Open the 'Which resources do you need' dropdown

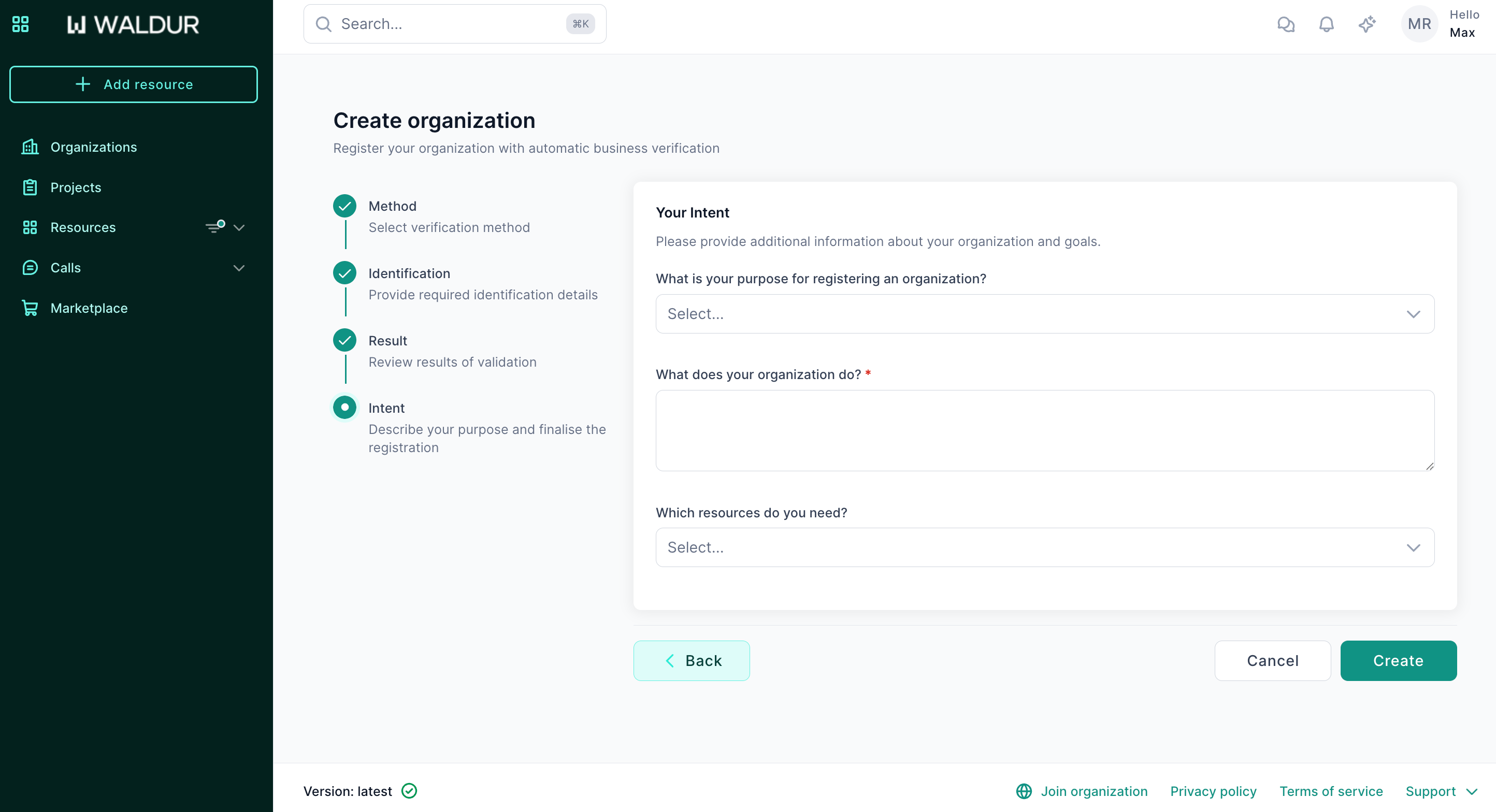coord(1044,547)
